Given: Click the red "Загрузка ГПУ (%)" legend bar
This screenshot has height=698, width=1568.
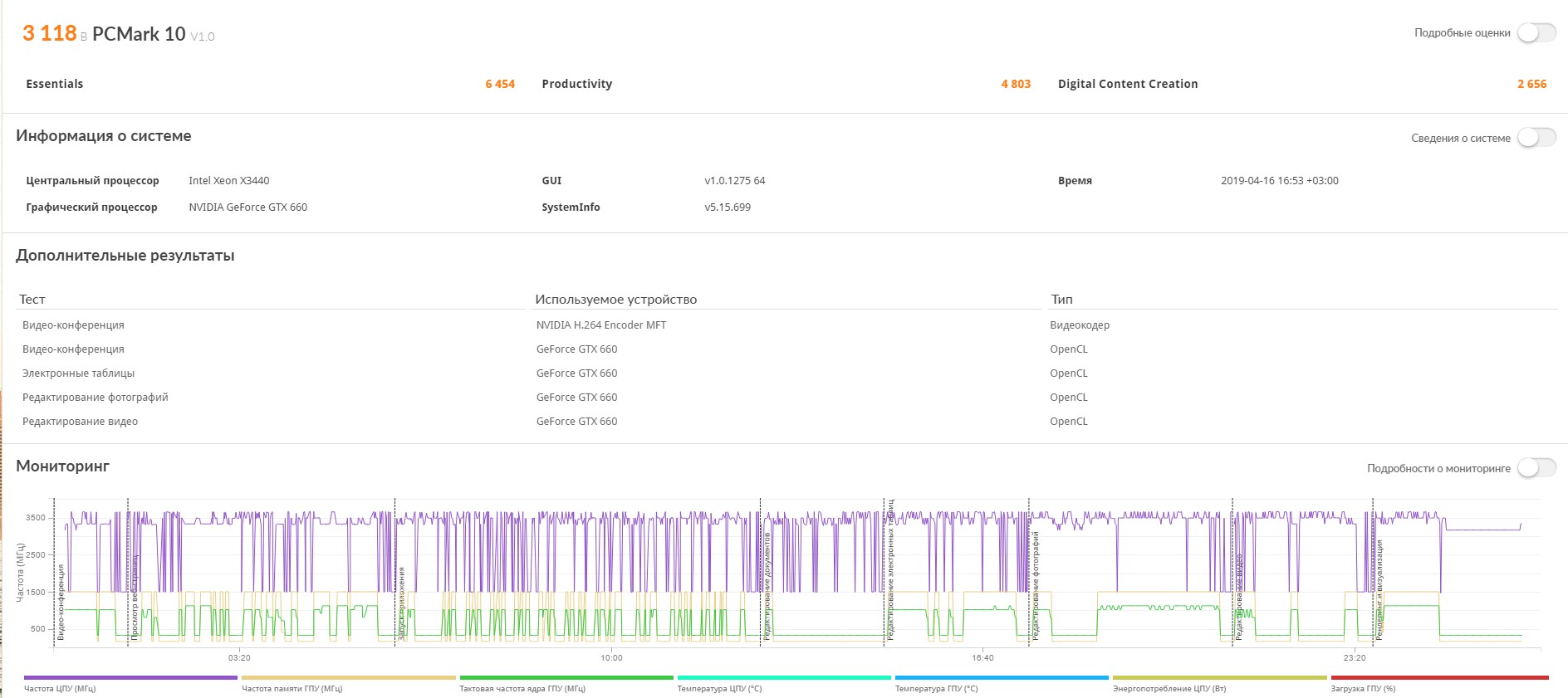Looking at the screenshot, I should tap(1438, 678).
